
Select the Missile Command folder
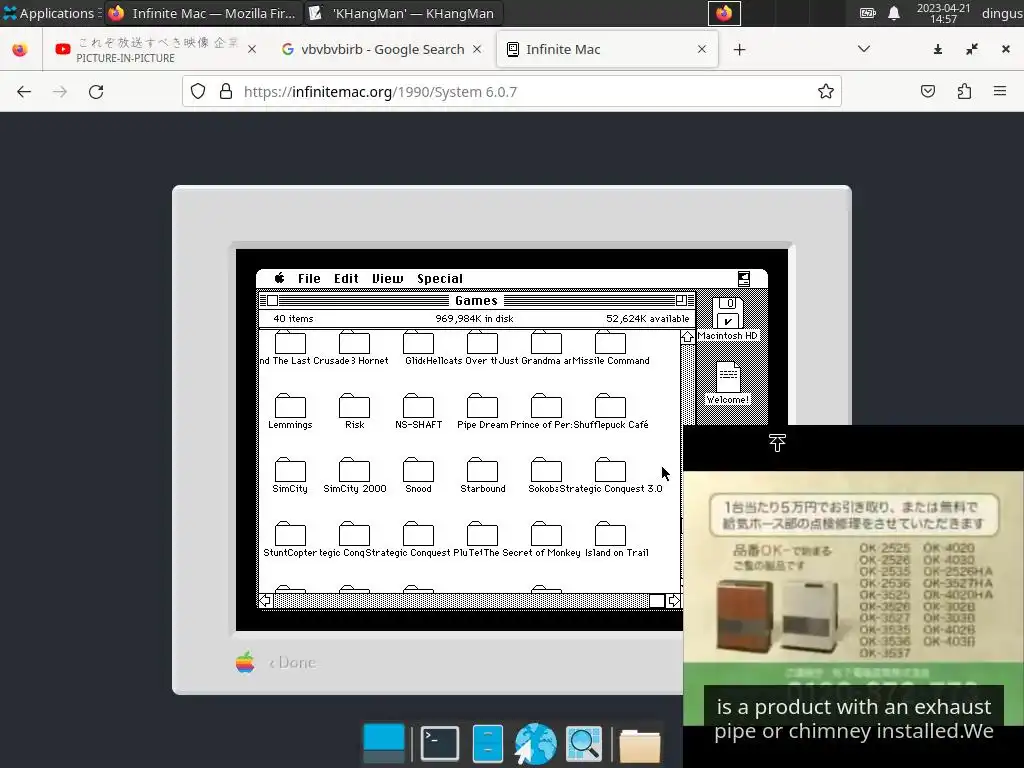(611, 342)
